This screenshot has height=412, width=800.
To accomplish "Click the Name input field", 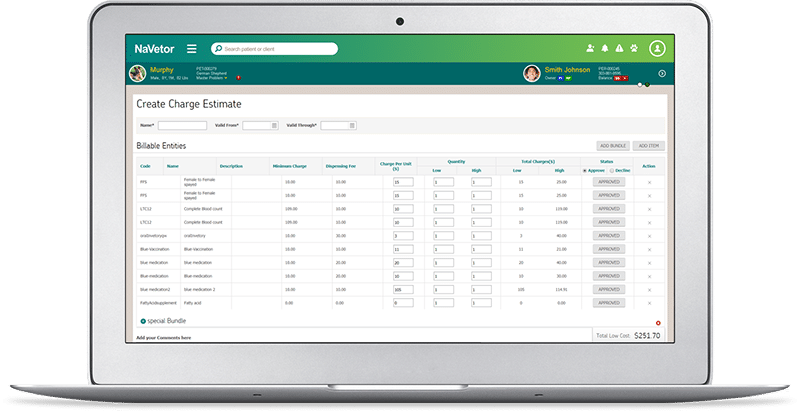I will [182, 125].
